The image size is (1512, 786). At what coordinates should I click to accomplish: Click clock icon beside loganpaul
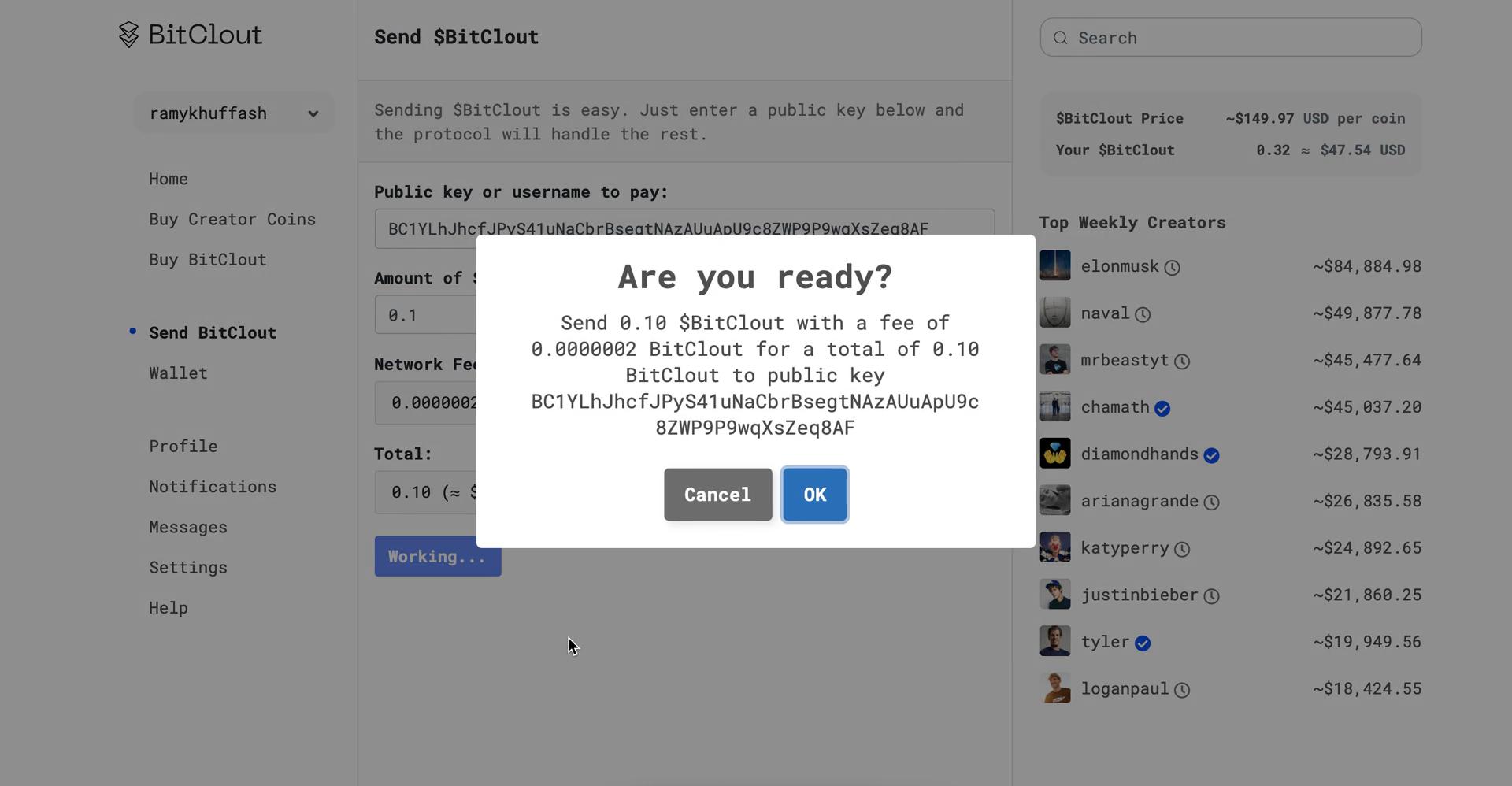[1182, 691]
